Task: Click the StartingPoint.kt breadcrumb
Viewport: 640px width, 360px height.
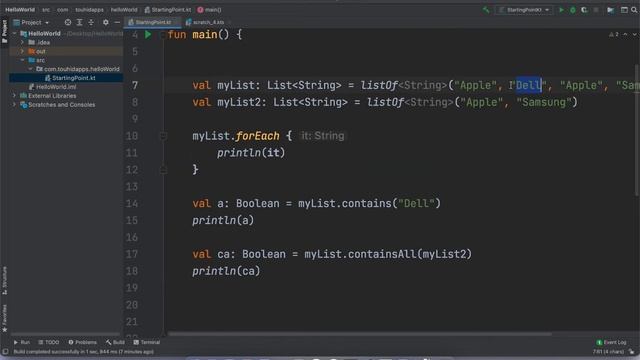Action: point(168,10)
